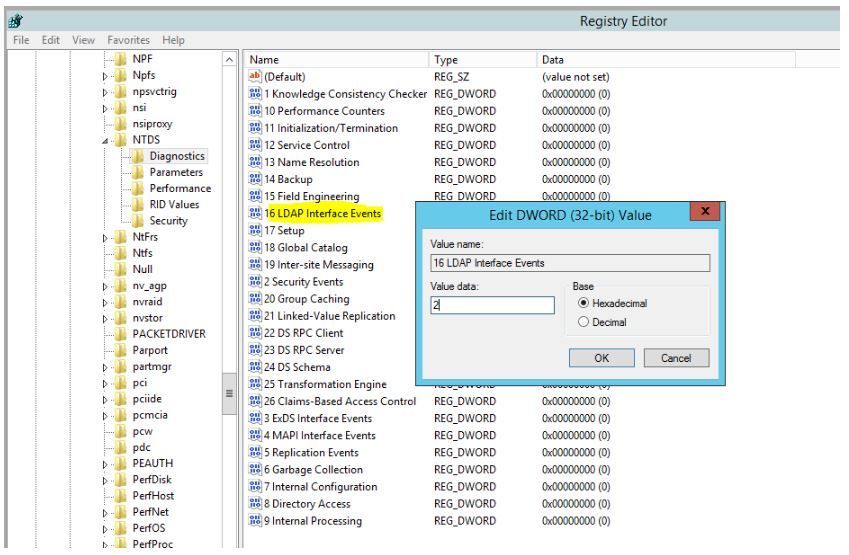Expand the Npfs tree node
The image size is (849, 555).
105,76
